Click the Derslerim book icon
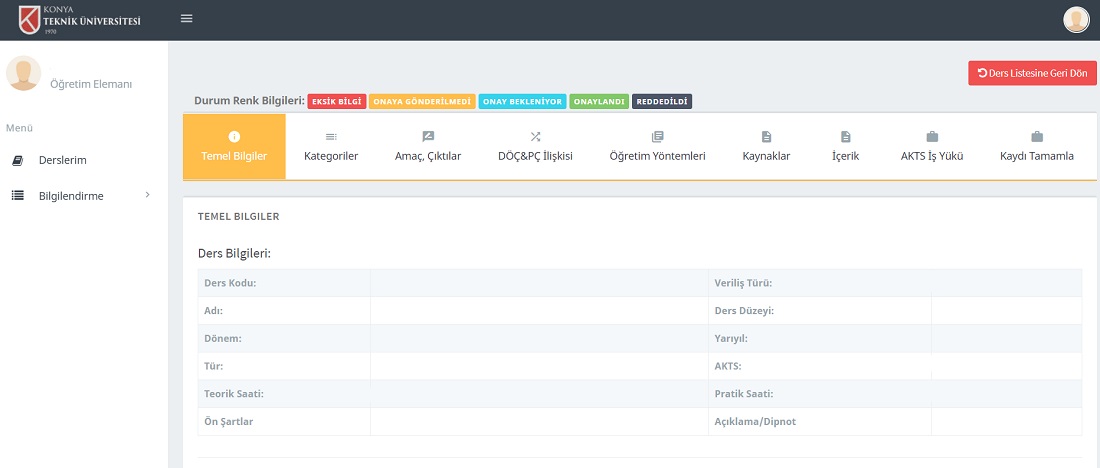 tap(17, 160)
